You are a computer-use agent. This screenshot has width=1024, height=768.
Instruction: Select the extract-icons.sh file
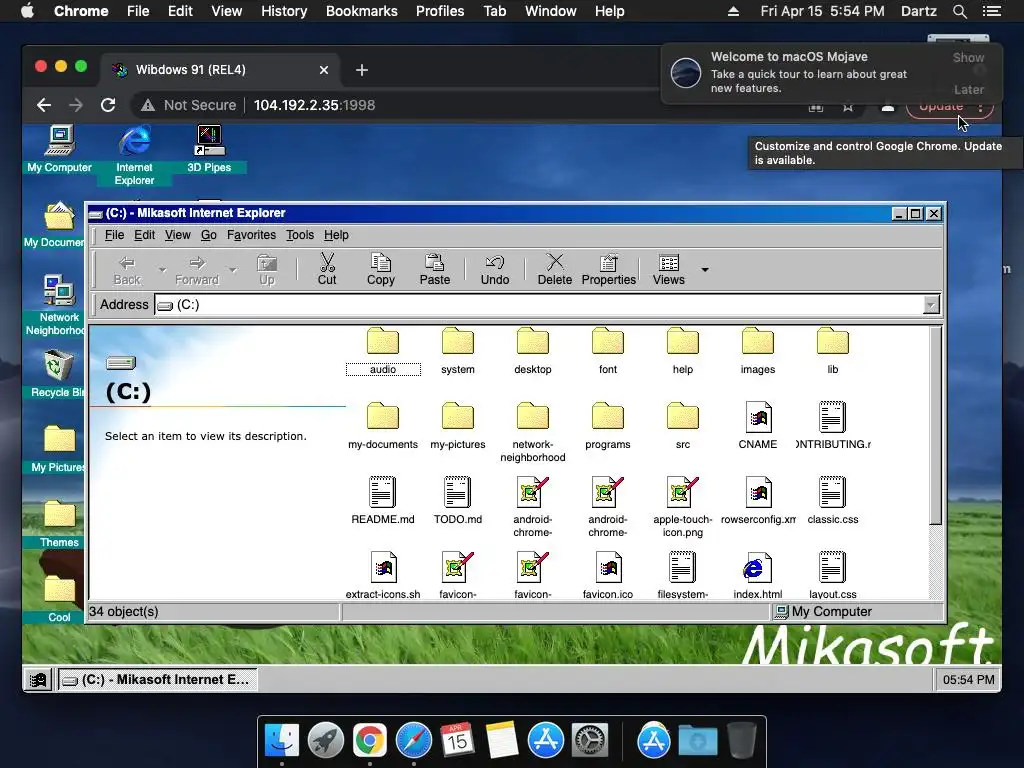click(x=383, y=576)
